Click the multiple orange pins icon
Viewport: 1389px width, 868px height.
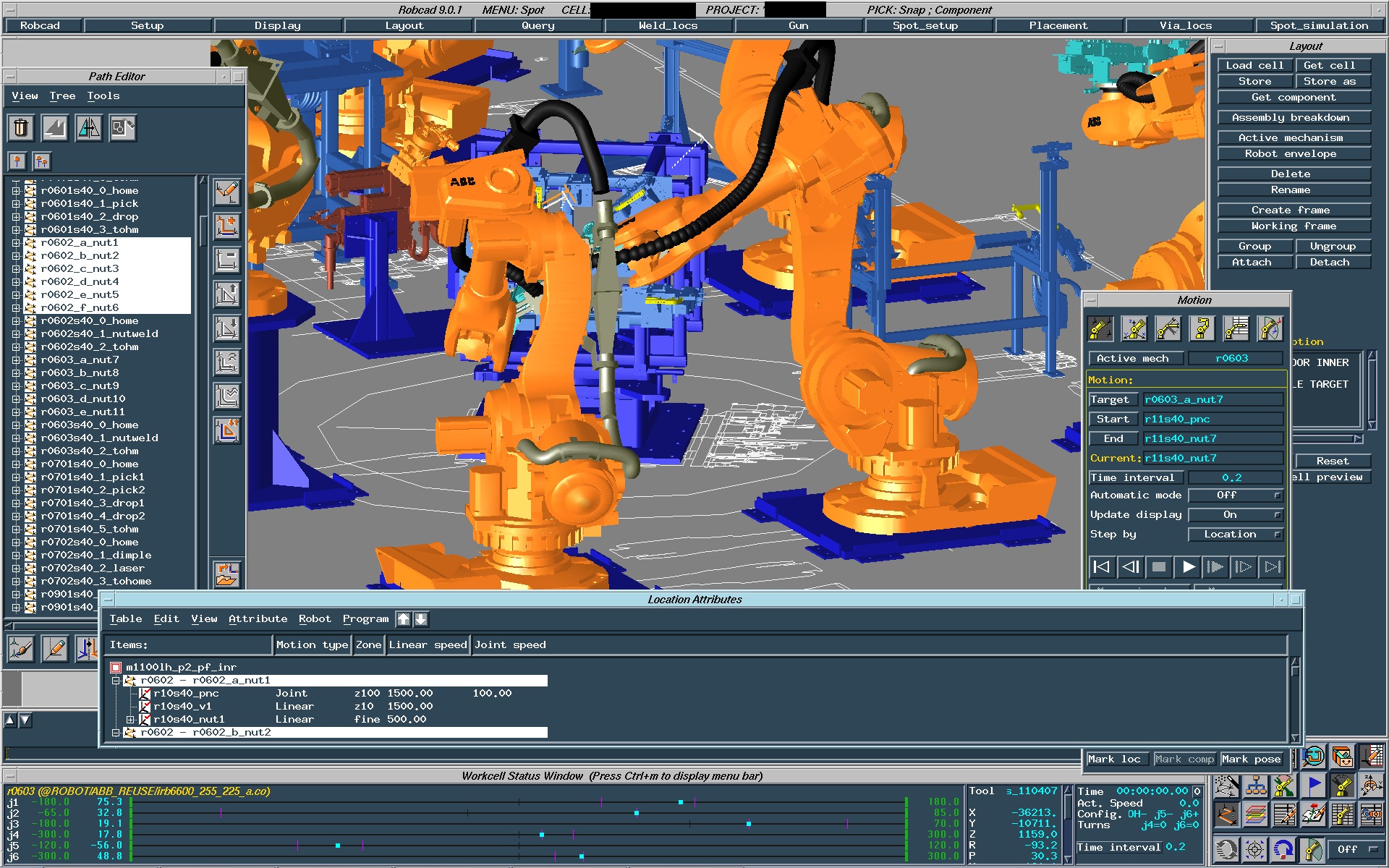tap(41, 161)
